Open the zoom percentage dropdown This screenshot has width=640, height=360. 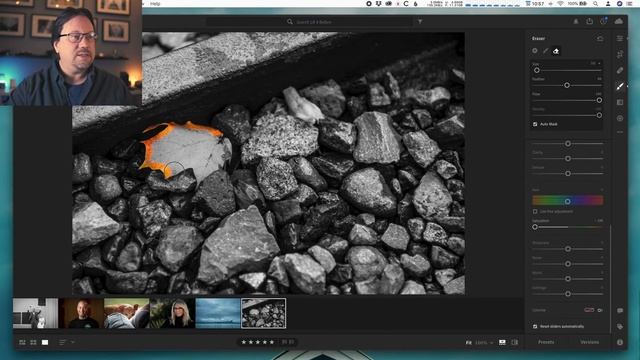(484, 342)
